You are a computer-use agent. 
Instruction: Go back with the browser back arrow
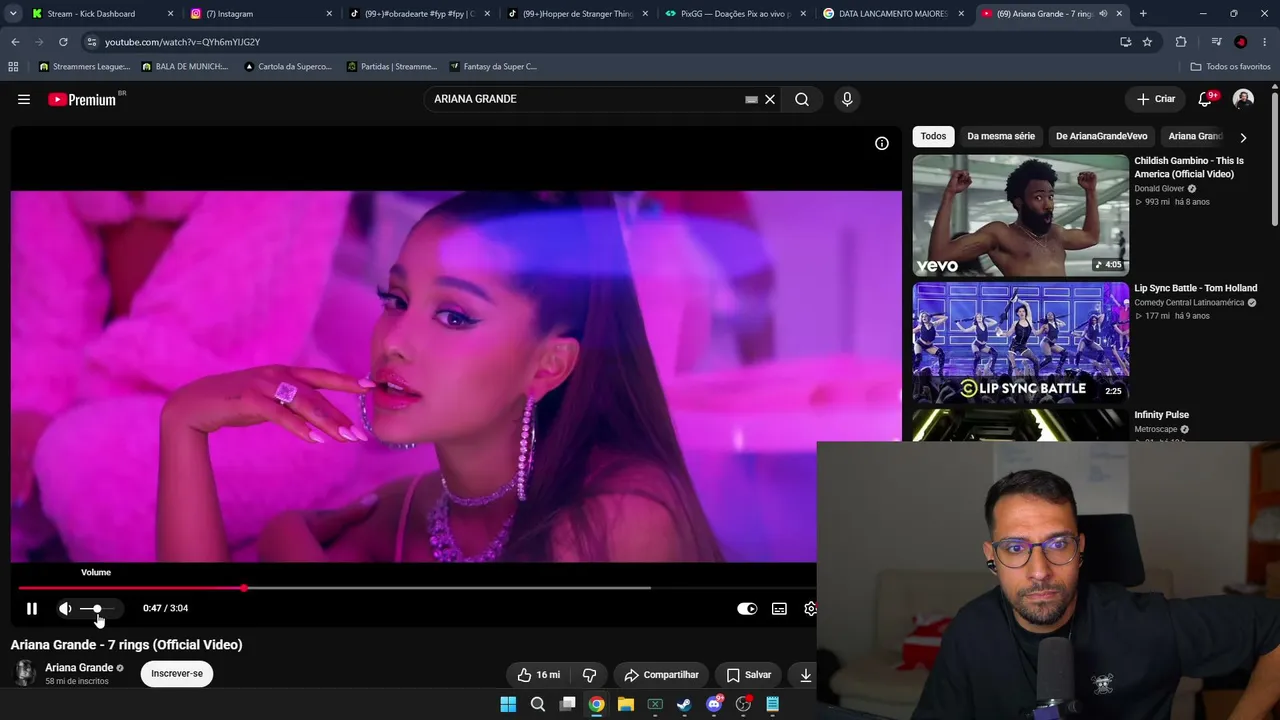coord(15,42)
